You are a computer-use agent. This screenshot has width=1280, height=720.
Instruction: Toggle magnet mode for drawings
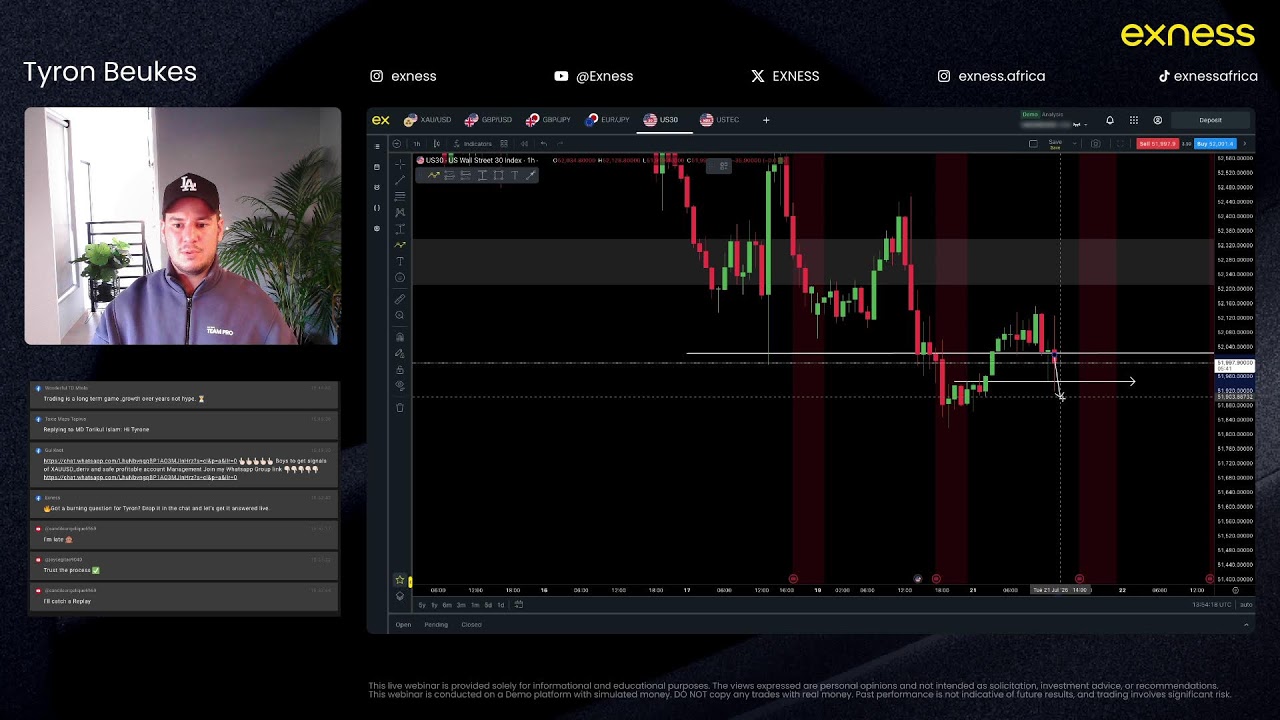(400, 336)
